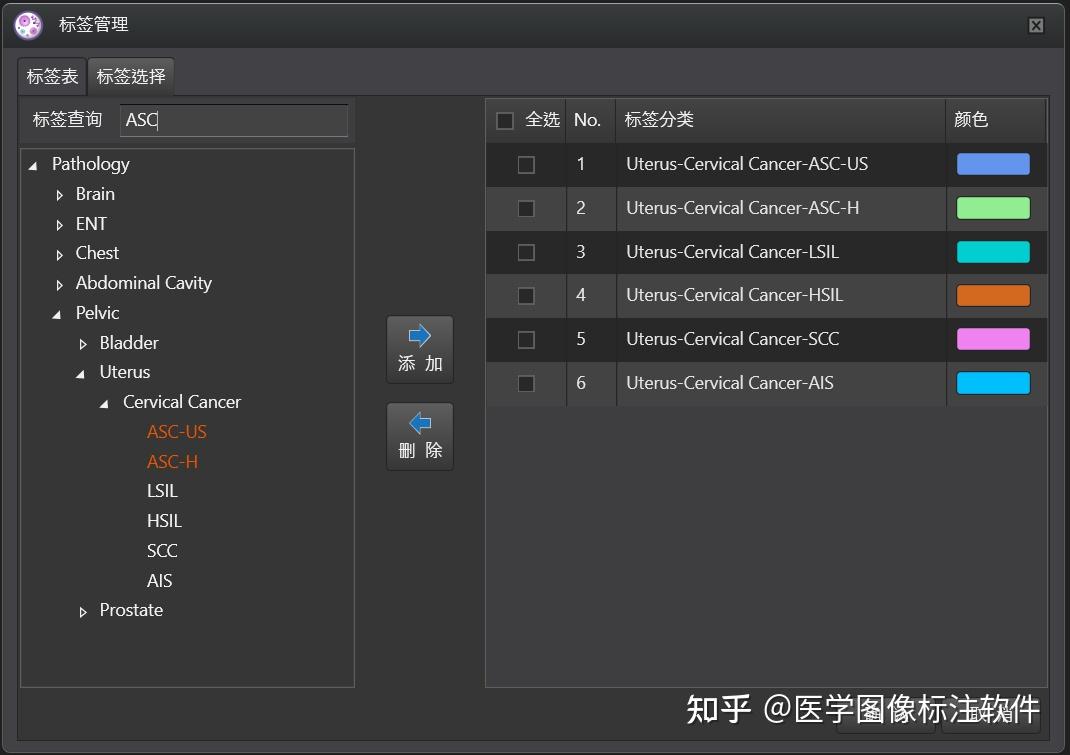This screenshot has width=1070, height=755.
Task: Collapse the Pelvic tree node
Action: (x=57, y=314)
